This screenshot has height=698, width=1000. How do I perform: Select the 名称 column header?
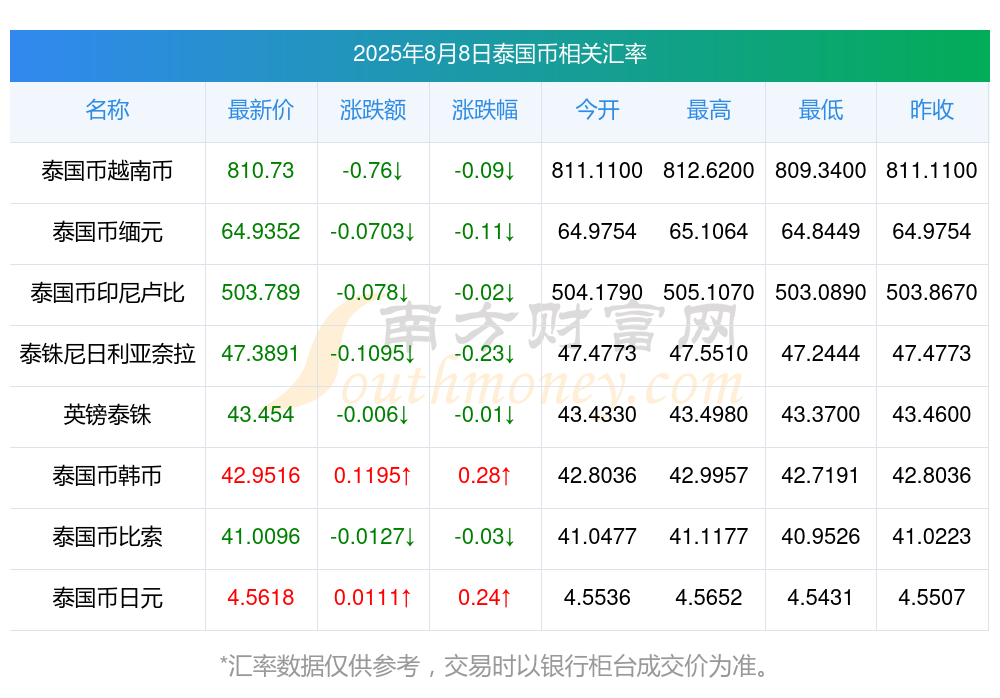click(107, 110)
